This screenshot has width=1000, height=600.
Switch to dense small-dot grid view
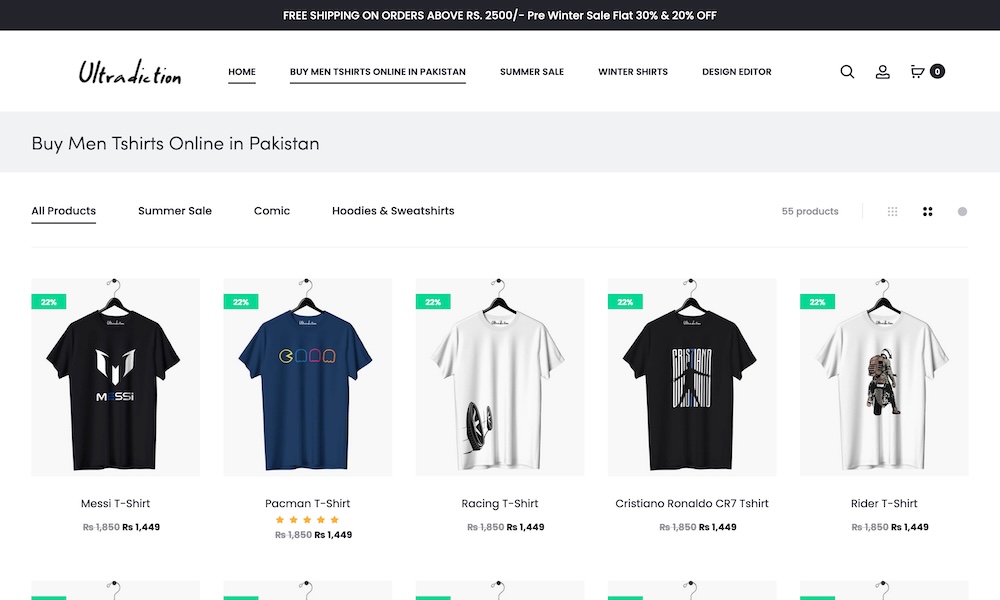(x=893, y=212)
